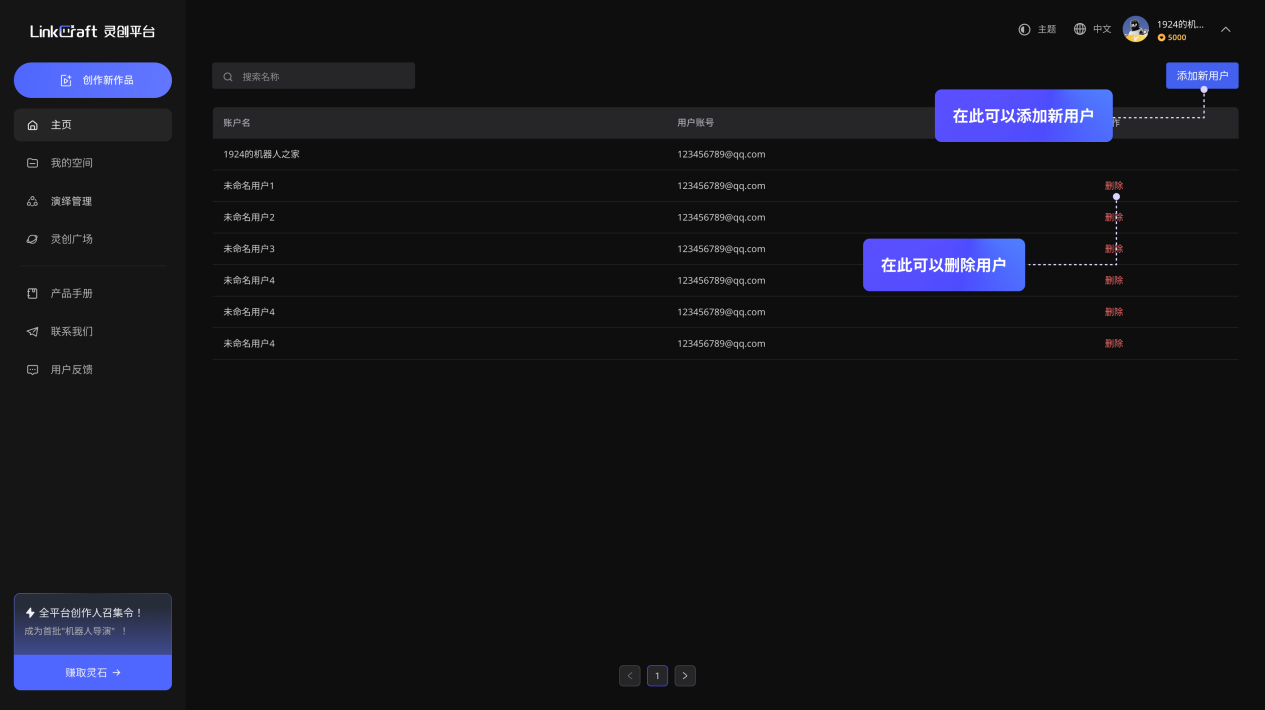Delete user 未命名用户1
Viewport: 1265px width, 710px height.
(x=1113, y=186)
